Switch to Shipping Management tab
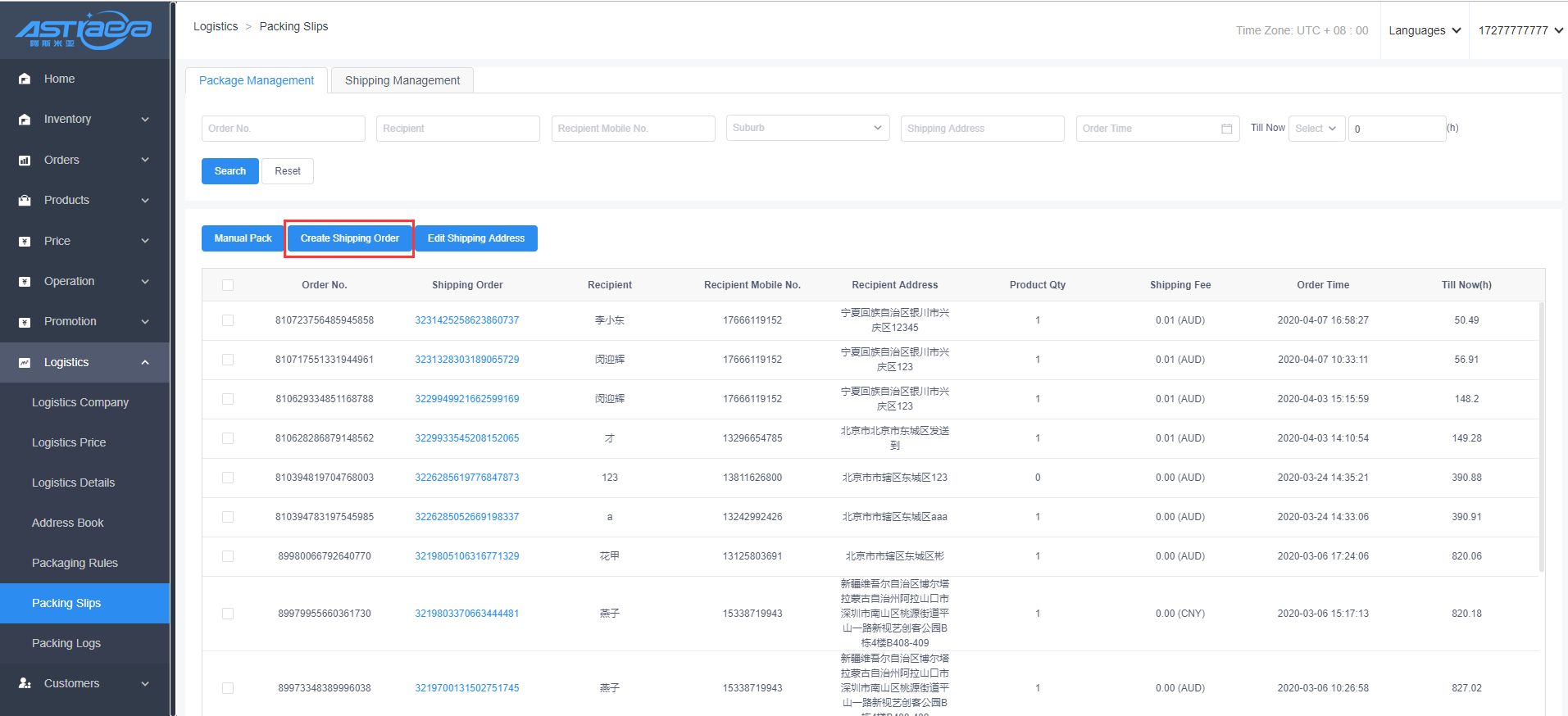The image size is (1568, 716). pos(402,80)
